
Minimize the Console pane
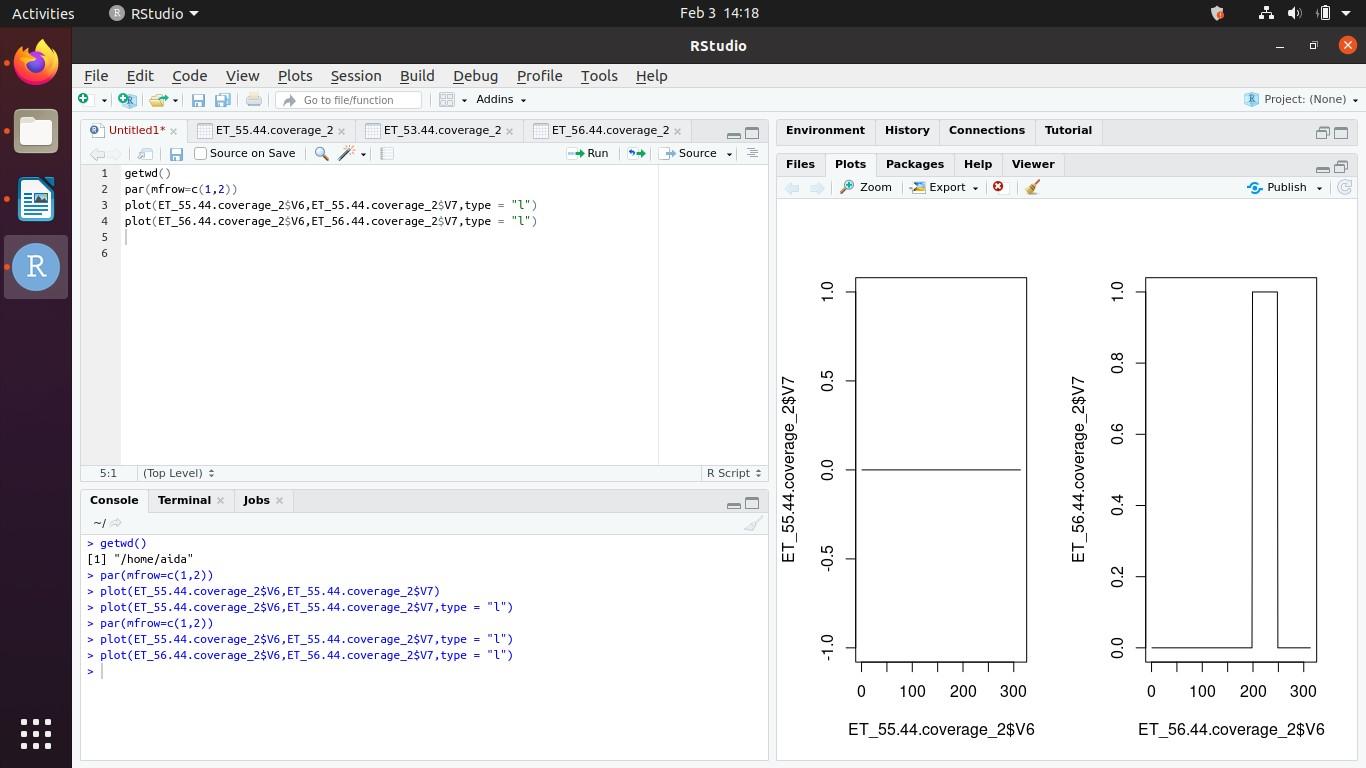coord(733,504)
